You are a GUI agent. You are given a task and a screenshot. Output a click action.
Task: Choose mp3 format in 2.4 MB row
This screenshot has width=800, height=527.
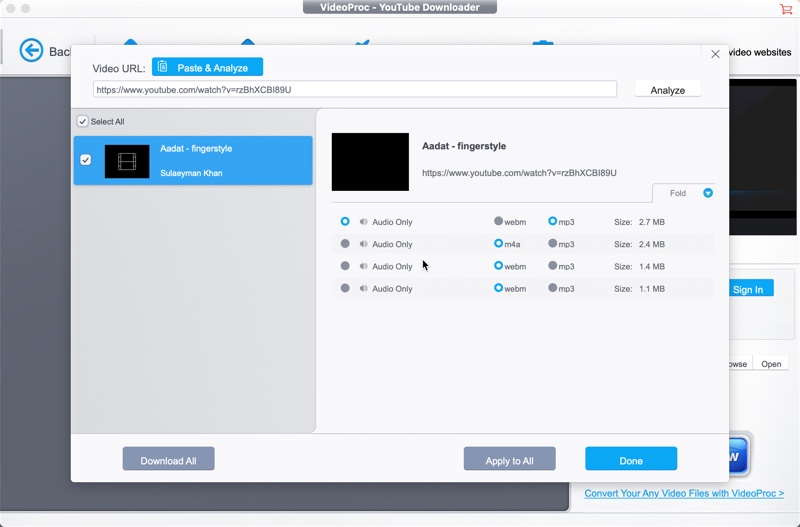coord(553,243)
